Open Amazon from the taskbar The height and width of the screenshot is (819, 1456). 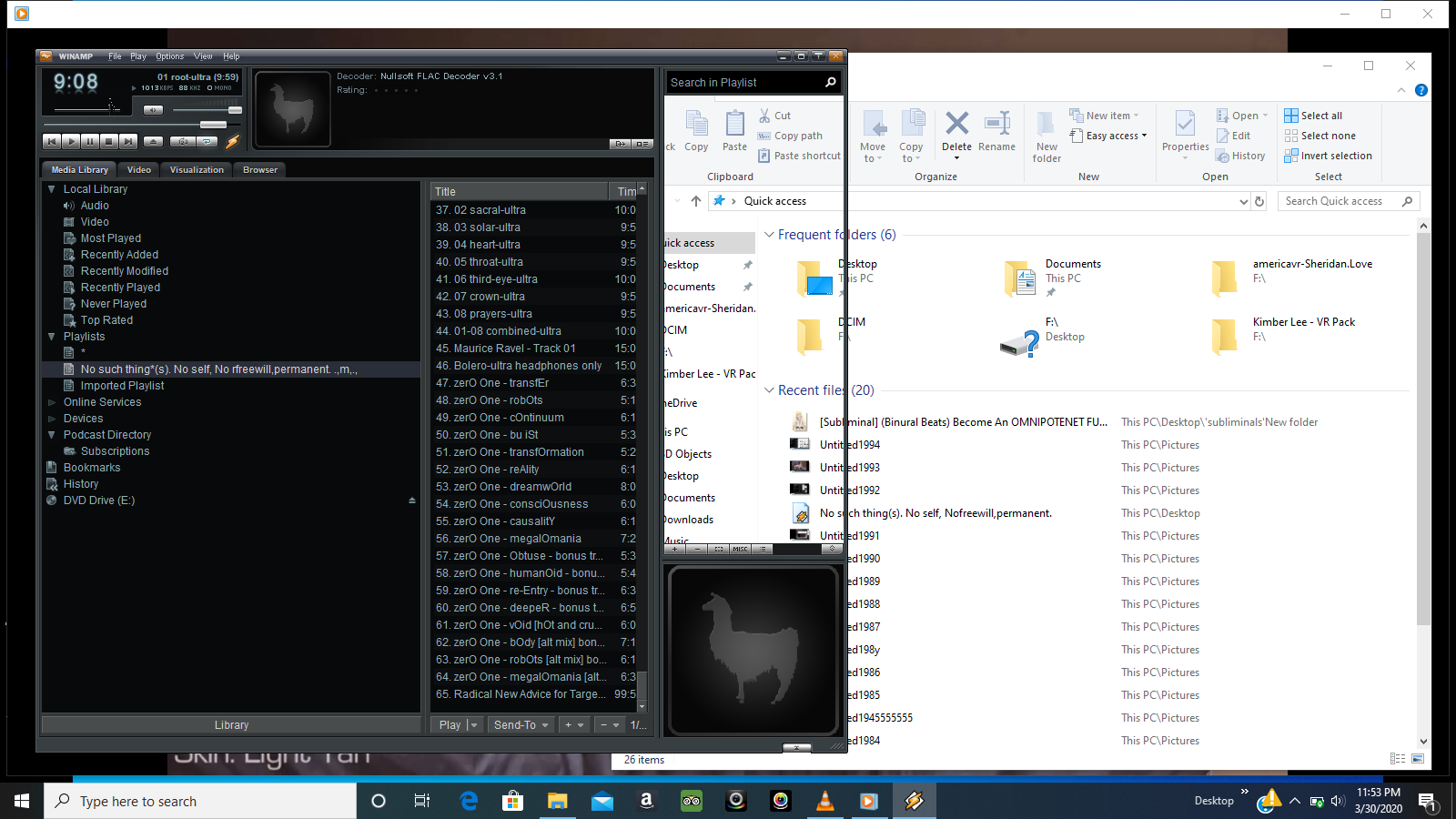(646, 801)
